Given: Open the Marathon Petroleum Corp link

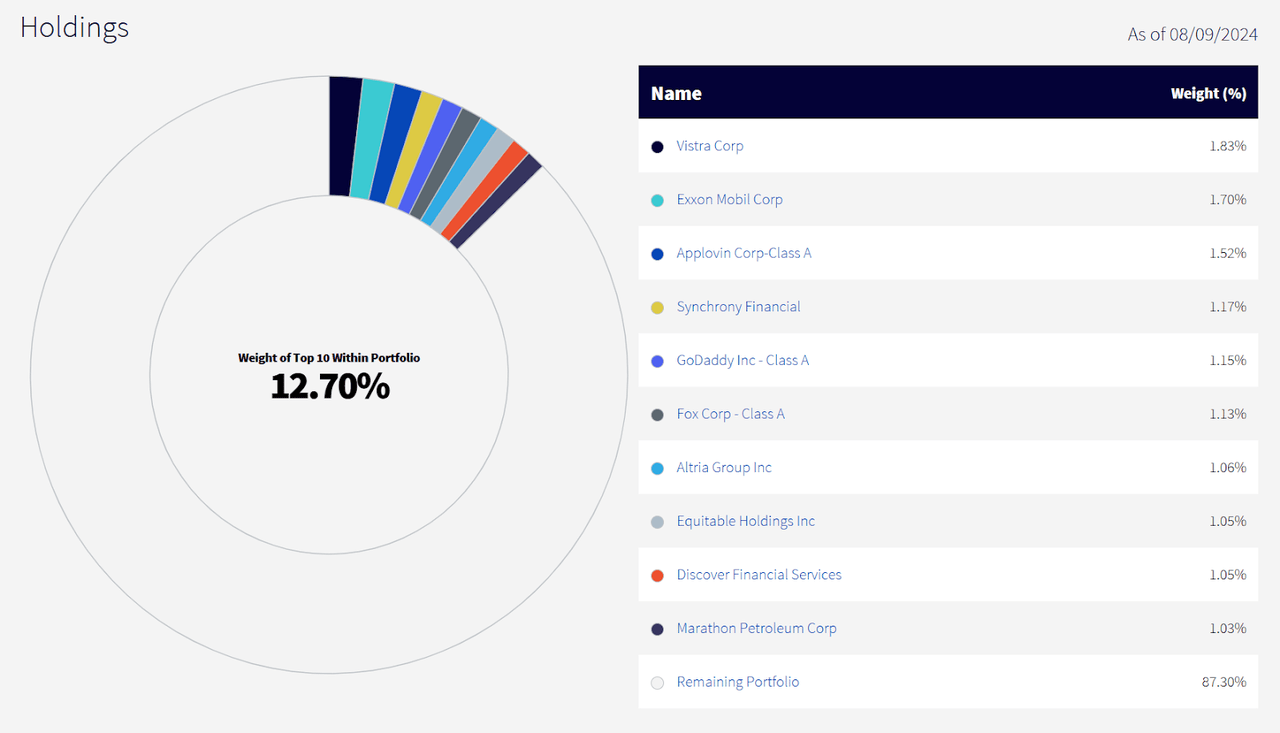Looking at the screenshot, I should (757, 628).
